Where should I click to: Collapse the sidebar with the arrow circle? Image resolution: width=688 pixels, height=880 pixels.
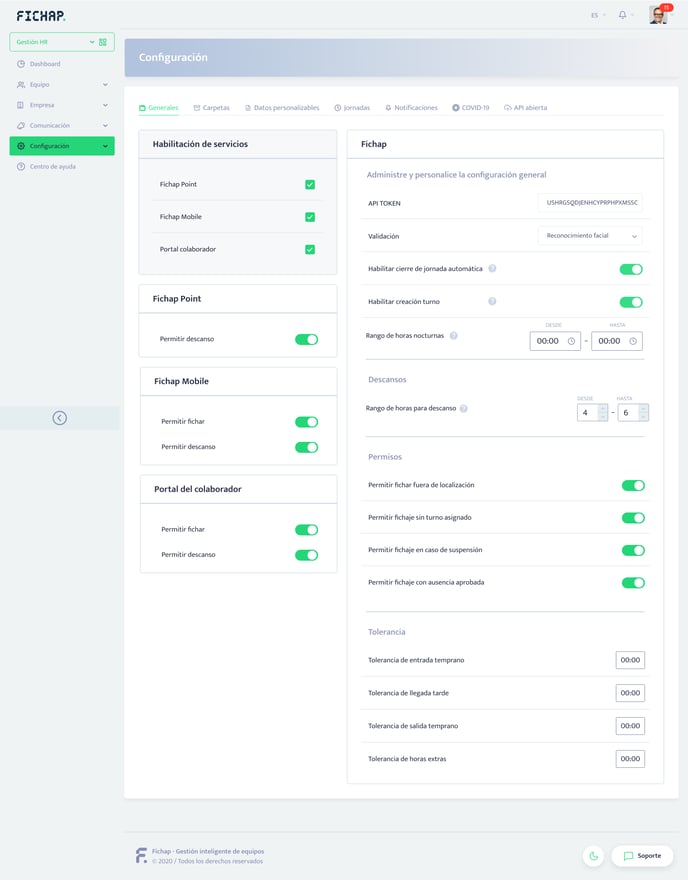pyautogui.click(x=59, y=418)
